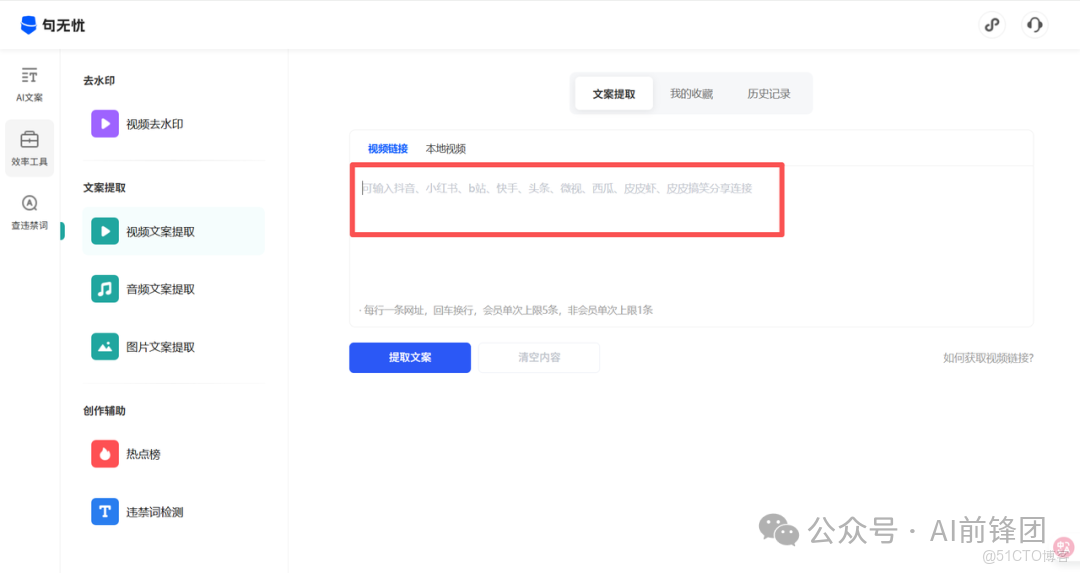1080x573 pixels.
Task: Click the 句无忧 brand name text
Action: point(63,25)
